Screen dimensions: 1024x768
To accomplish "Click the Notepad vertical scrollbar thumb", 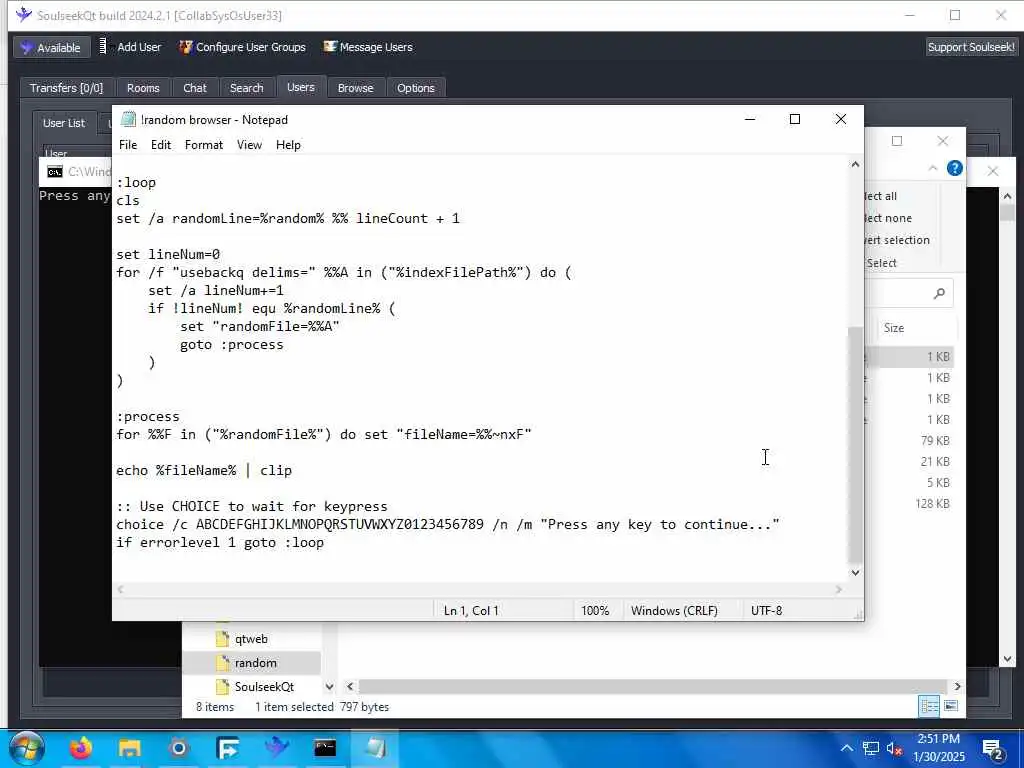I will tap(856, 444).
